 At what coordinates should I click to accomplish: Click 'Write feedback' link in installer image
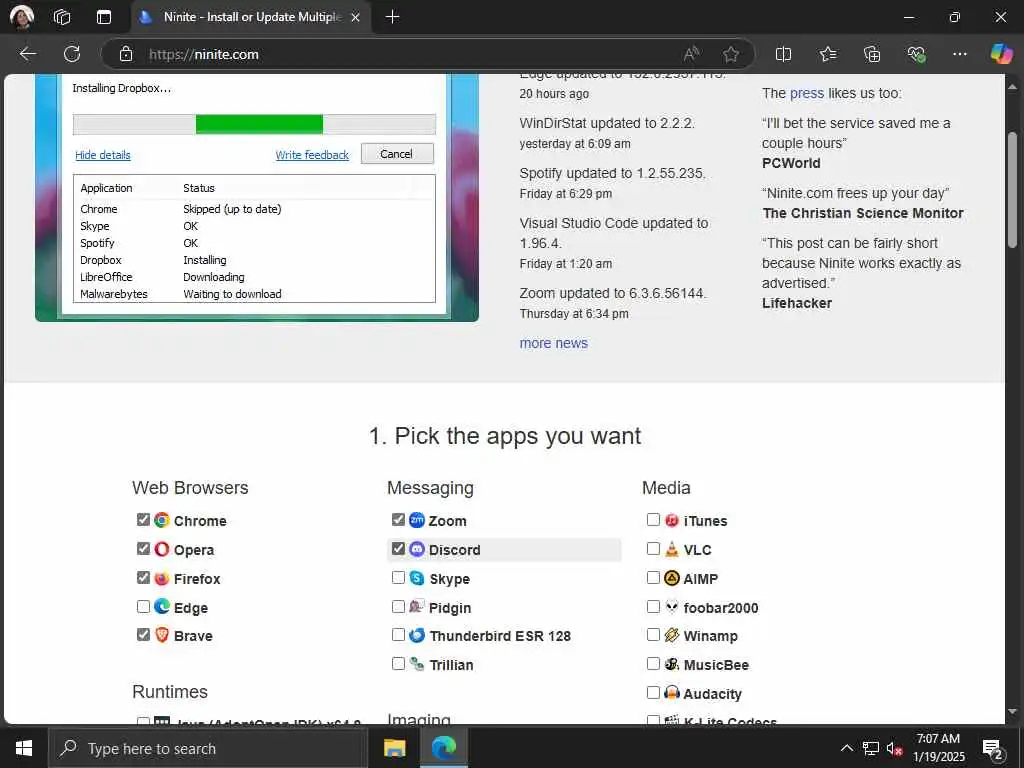(312, 155)
